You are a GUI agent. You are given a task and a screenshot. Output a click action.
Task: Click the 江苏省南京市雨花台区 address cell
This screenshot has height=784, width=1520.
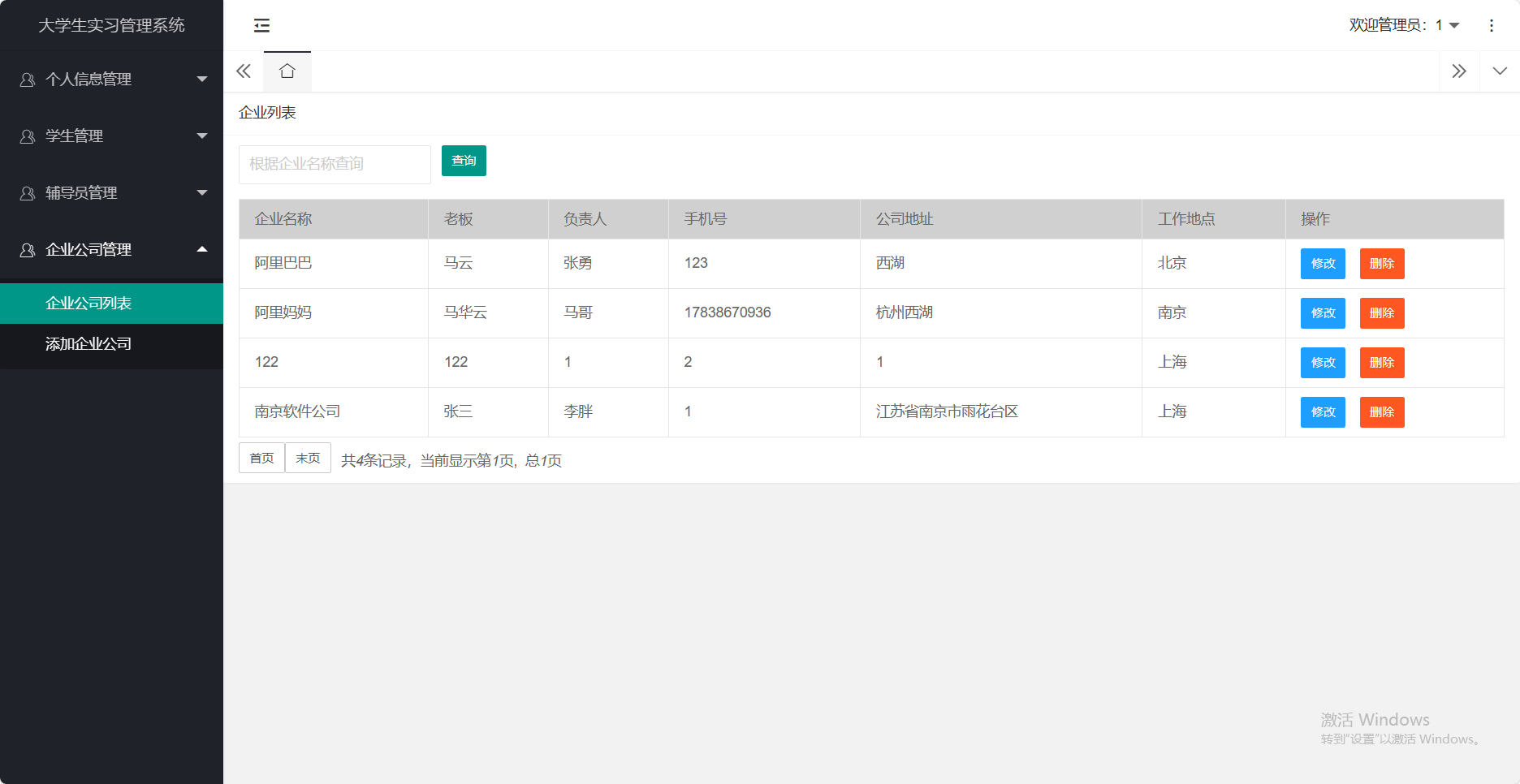1001,412
